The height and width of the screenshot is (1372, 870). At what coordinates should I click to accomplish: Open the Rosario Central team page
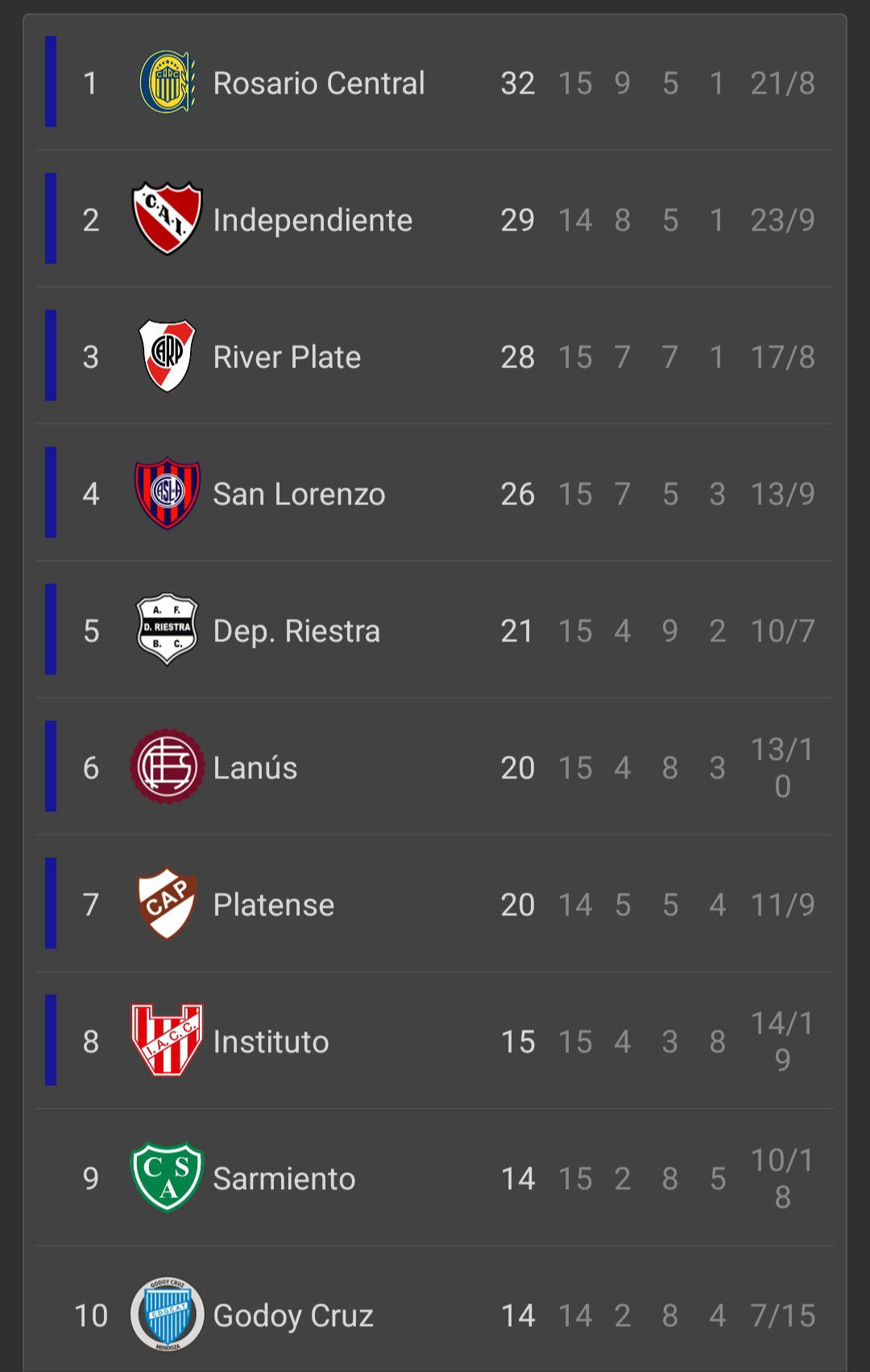click(319, 83)
